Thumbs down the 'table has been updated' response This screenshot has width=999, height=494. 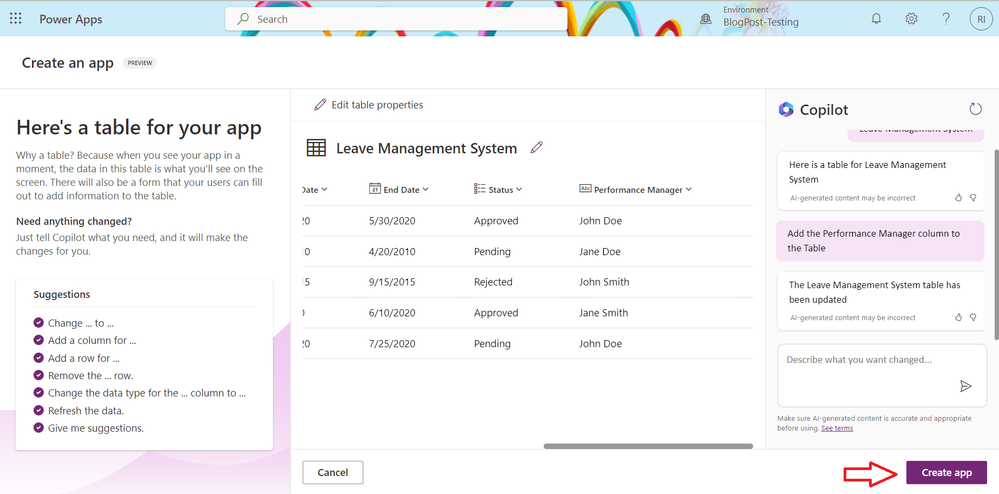click(x=973, y=317)
